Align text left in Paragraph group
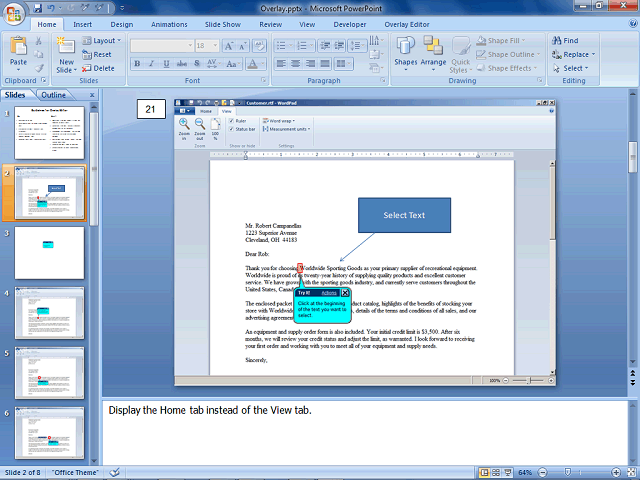This screenshot has height=480, width=640. point(281,64)
